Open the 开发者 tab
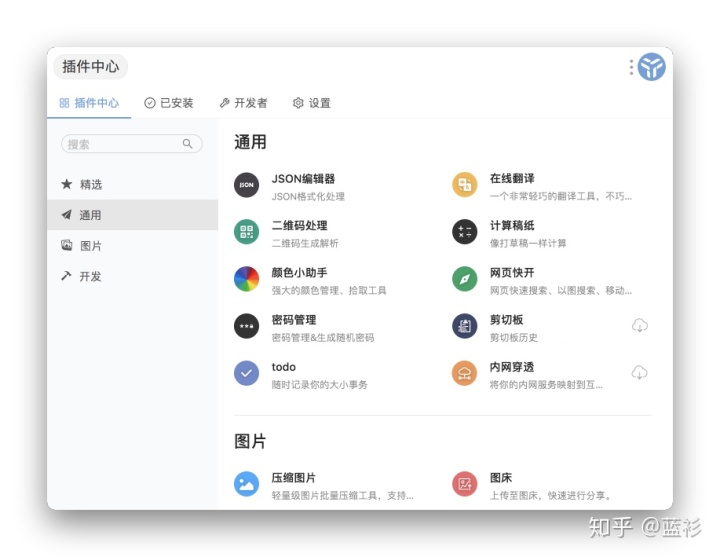The image size is (720, 557). (243, 103)
